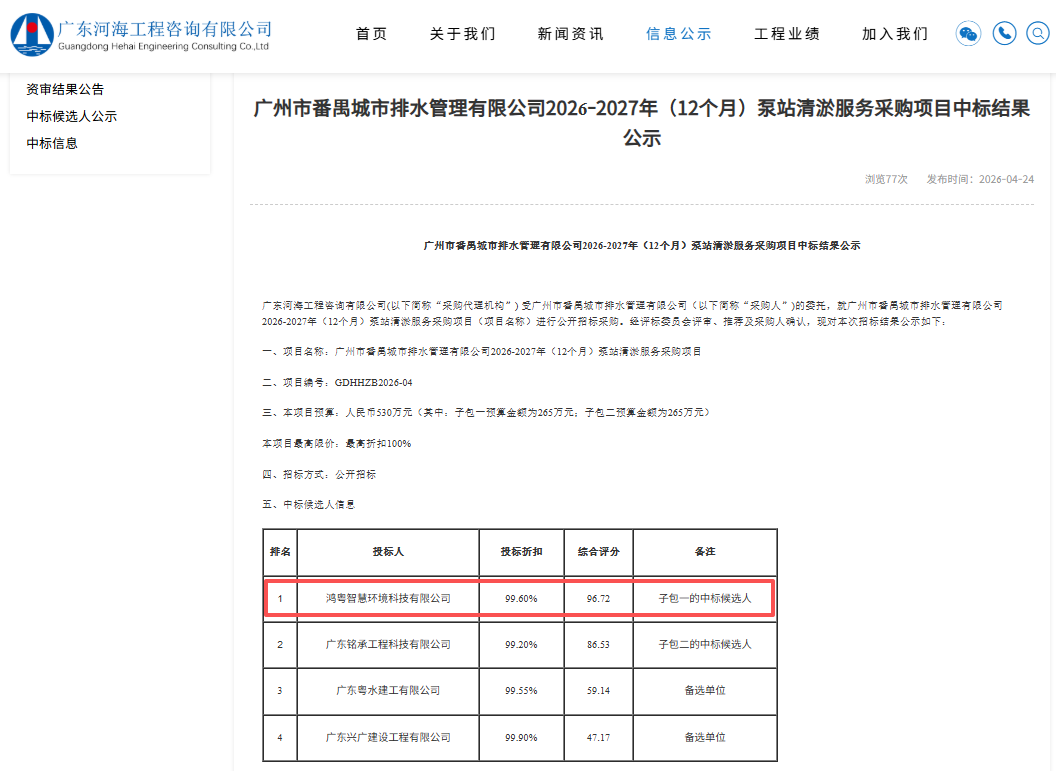Screen dimensions: 1056x771
Task: Click 备选单位 in the rank 4 row
Action: [705, 737]
